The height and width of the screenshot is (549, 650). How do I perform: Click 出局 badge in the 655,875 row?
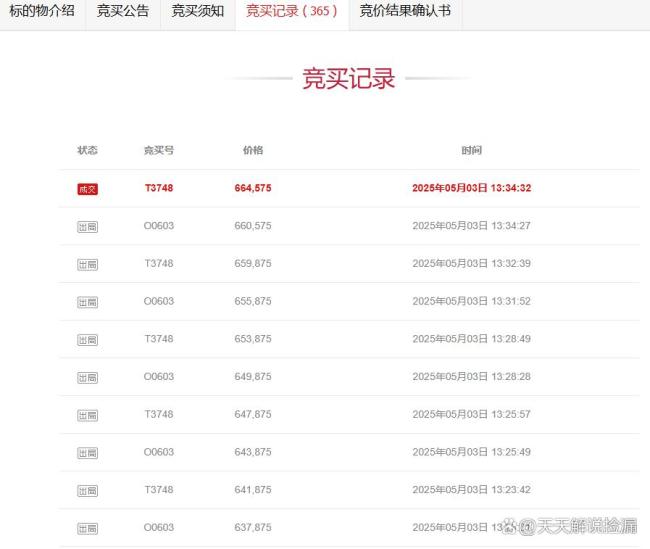click(x=87, y=302)
